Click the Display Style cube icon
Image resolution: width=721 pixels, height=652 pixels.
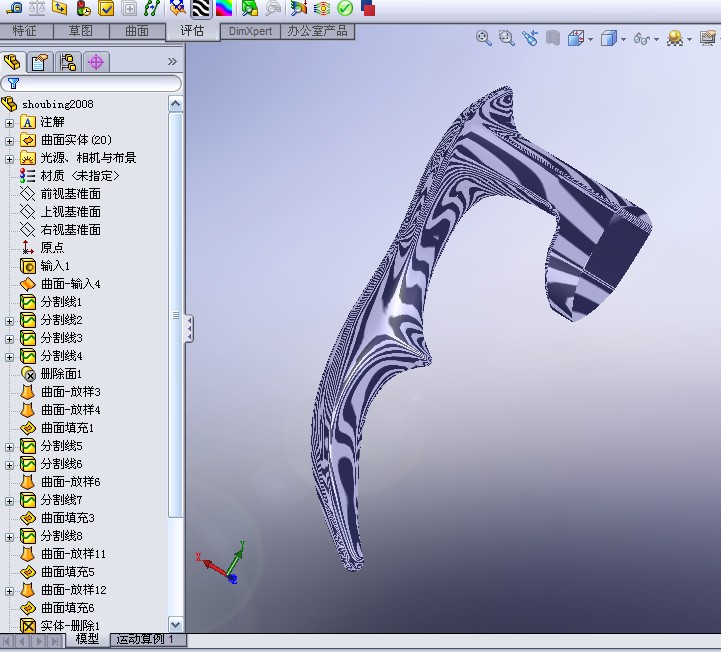coord(609,38)
